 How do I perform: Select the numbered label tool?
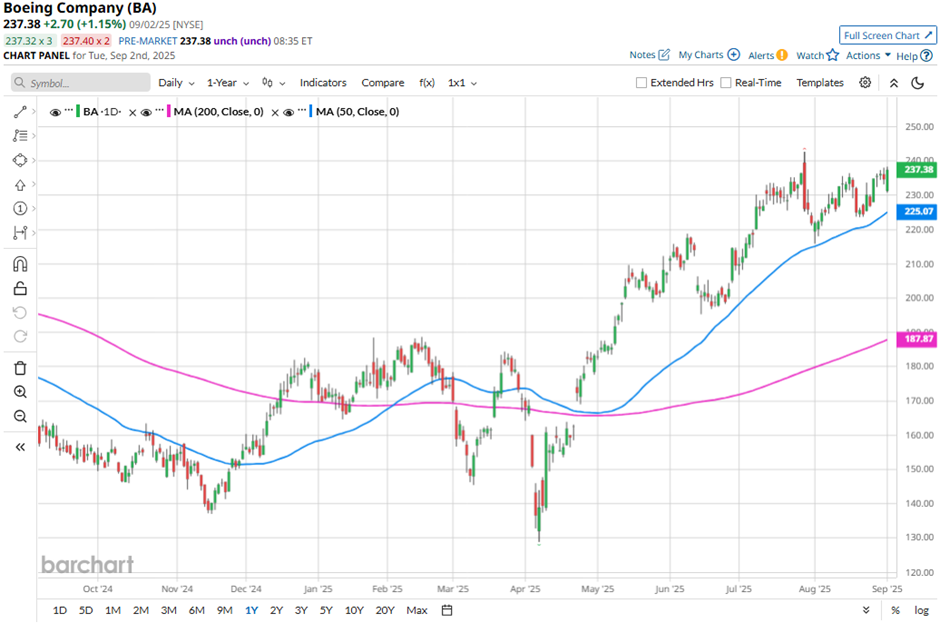coord(20,209)
